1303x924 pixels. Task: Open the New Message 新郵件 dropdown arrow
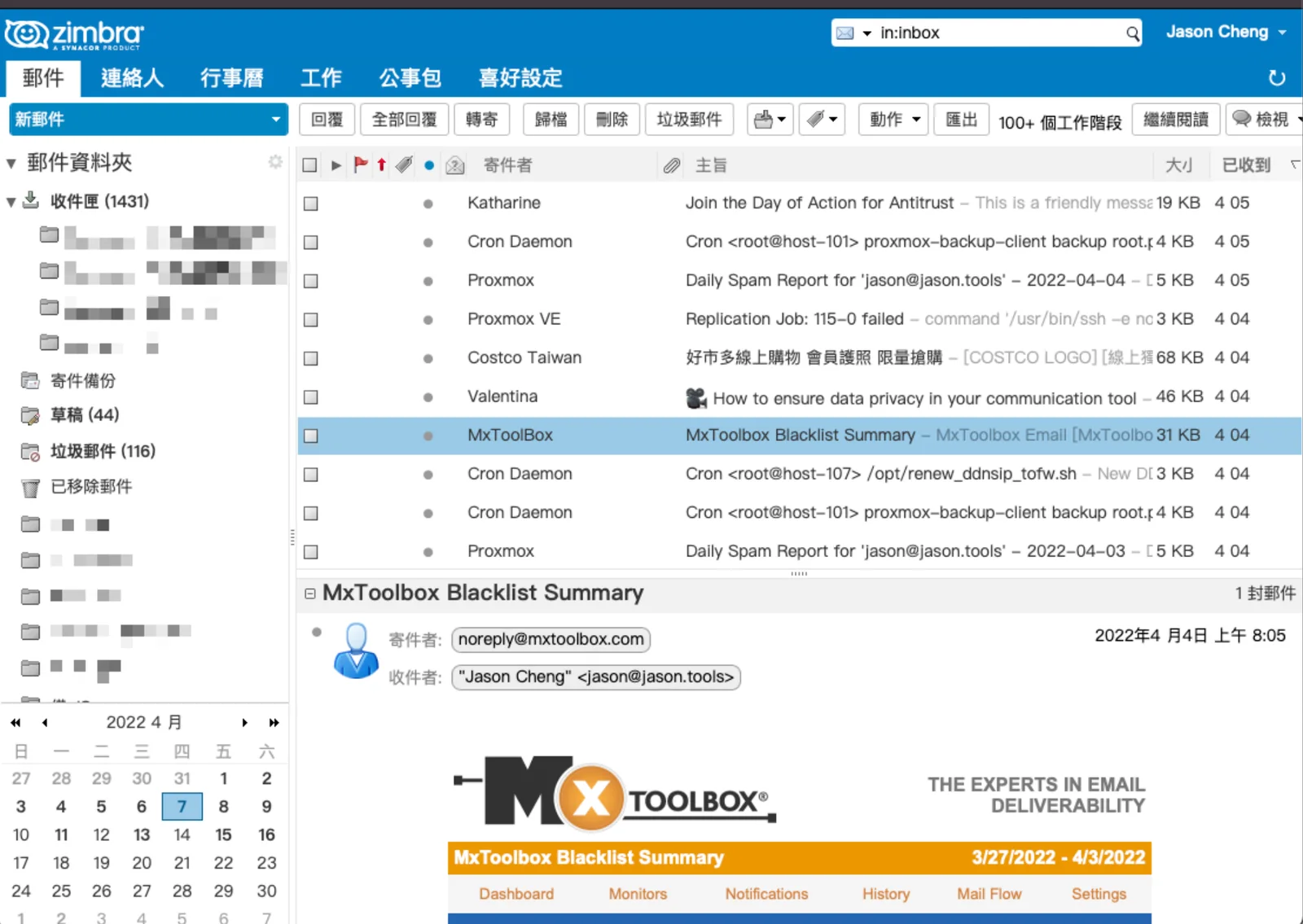[276, 120]
